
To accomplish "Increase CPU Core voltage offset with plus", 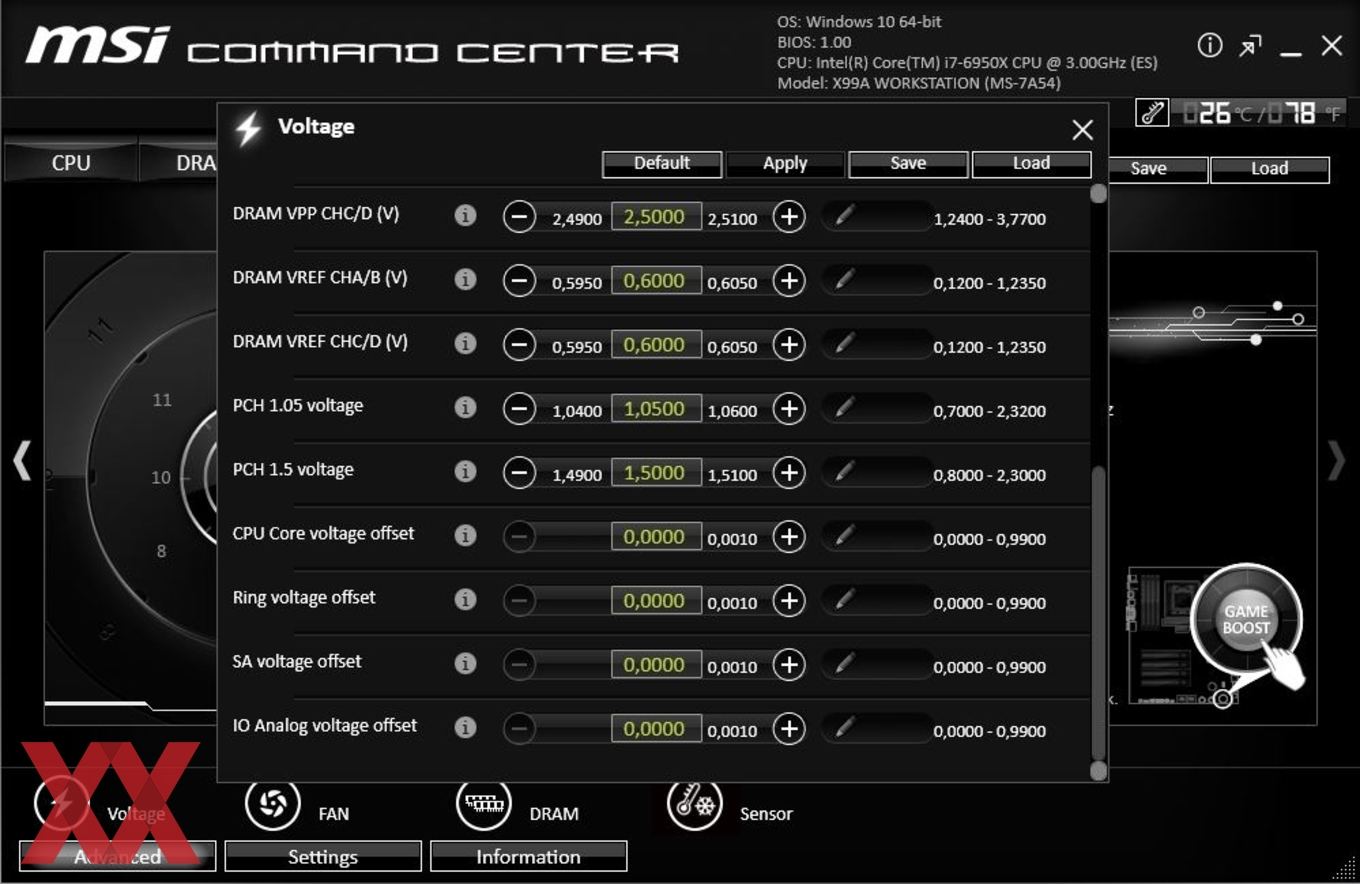I will pyautogui.click(x=789, y=537).
